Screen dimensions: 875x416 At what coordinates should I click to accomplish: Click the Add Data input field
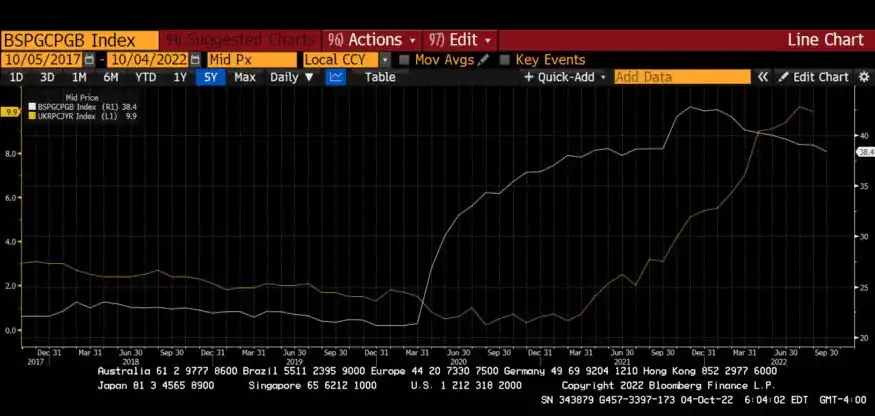coord(682,77)
